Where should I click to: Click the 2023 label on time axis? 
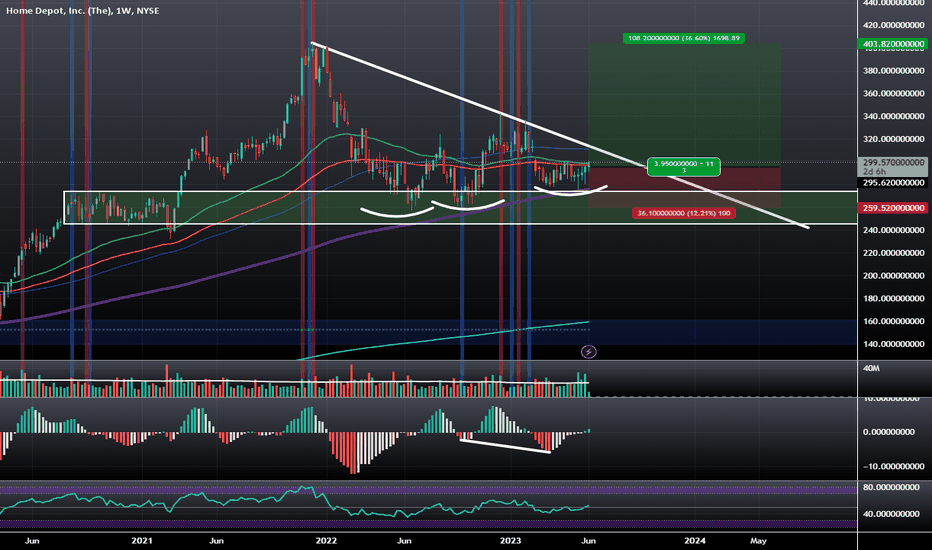click(x=511, y=540)
